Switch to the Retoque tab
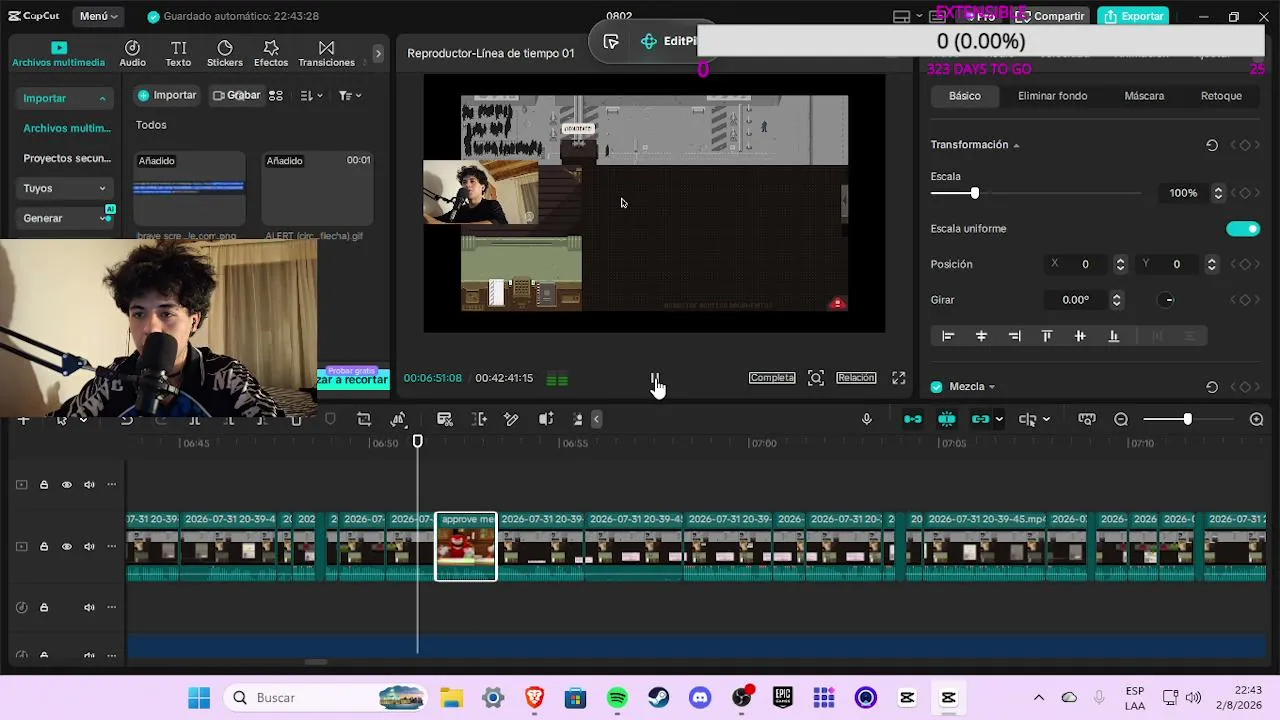This screenshot has height=720, width=1280. [1221, 96]
